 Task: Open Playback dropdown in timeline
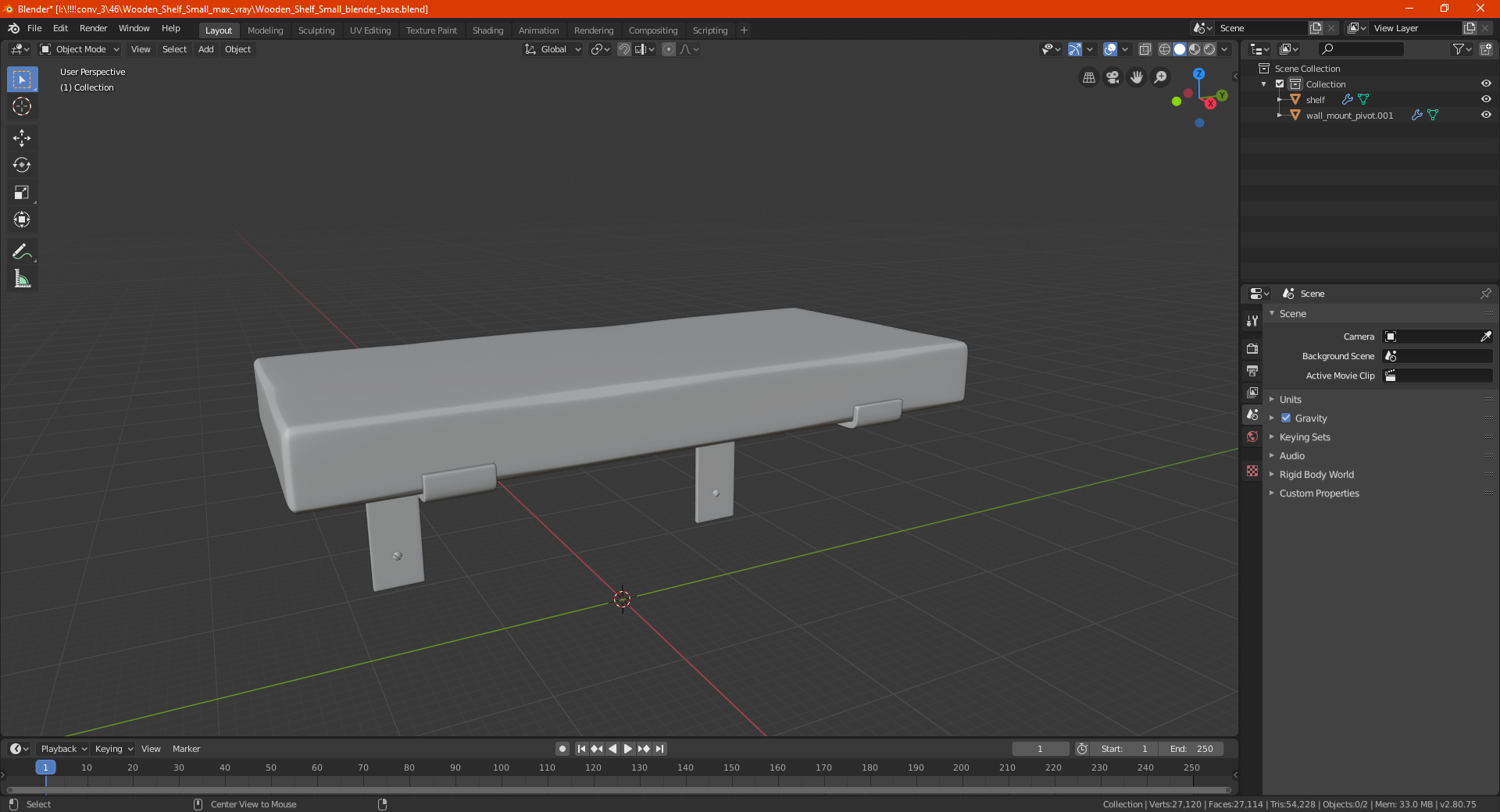tap(63, 749)
